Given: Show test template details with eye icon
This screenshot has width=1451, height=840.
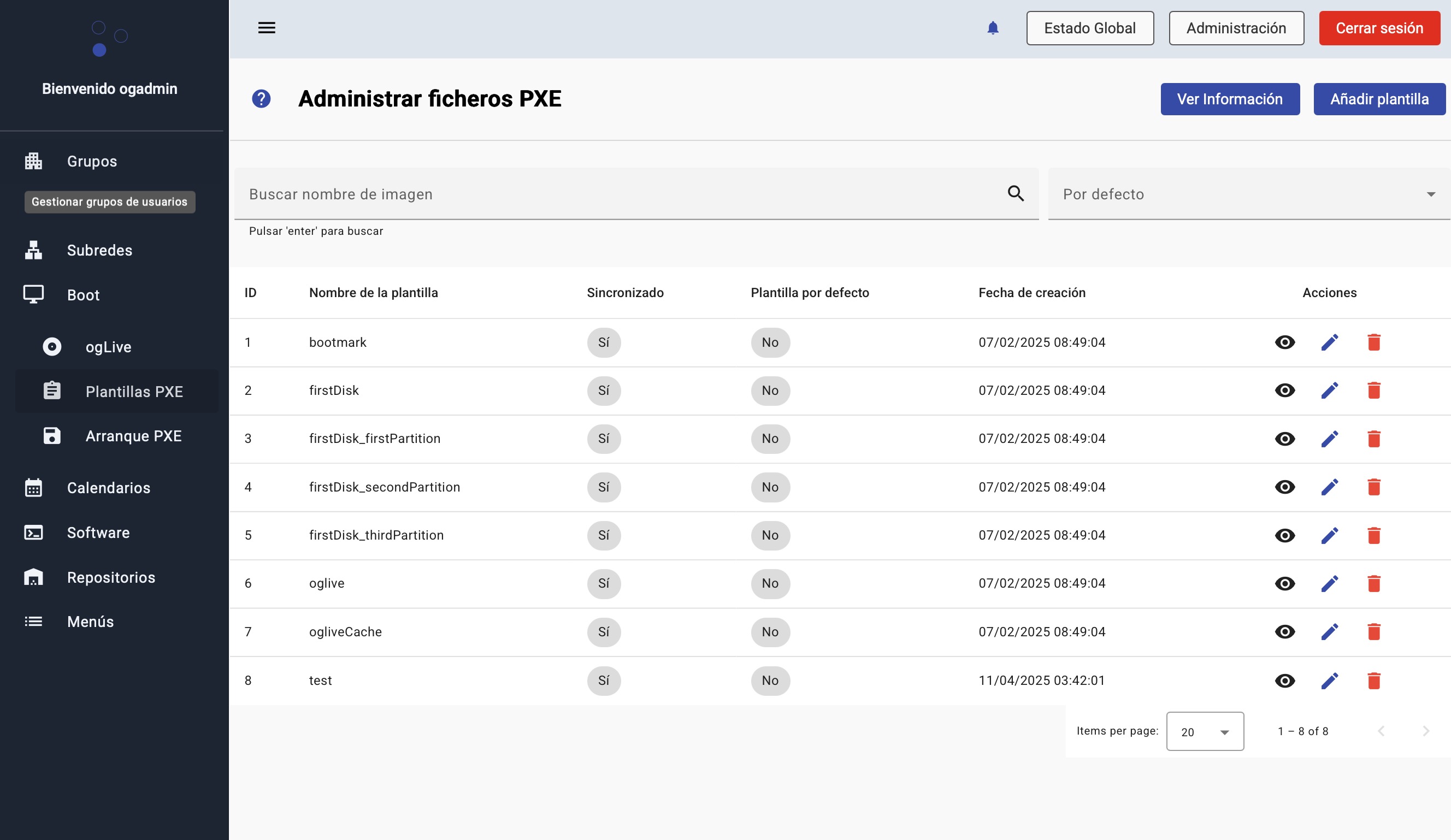Looking at the screenshot, I should [x=1284, y=681].
